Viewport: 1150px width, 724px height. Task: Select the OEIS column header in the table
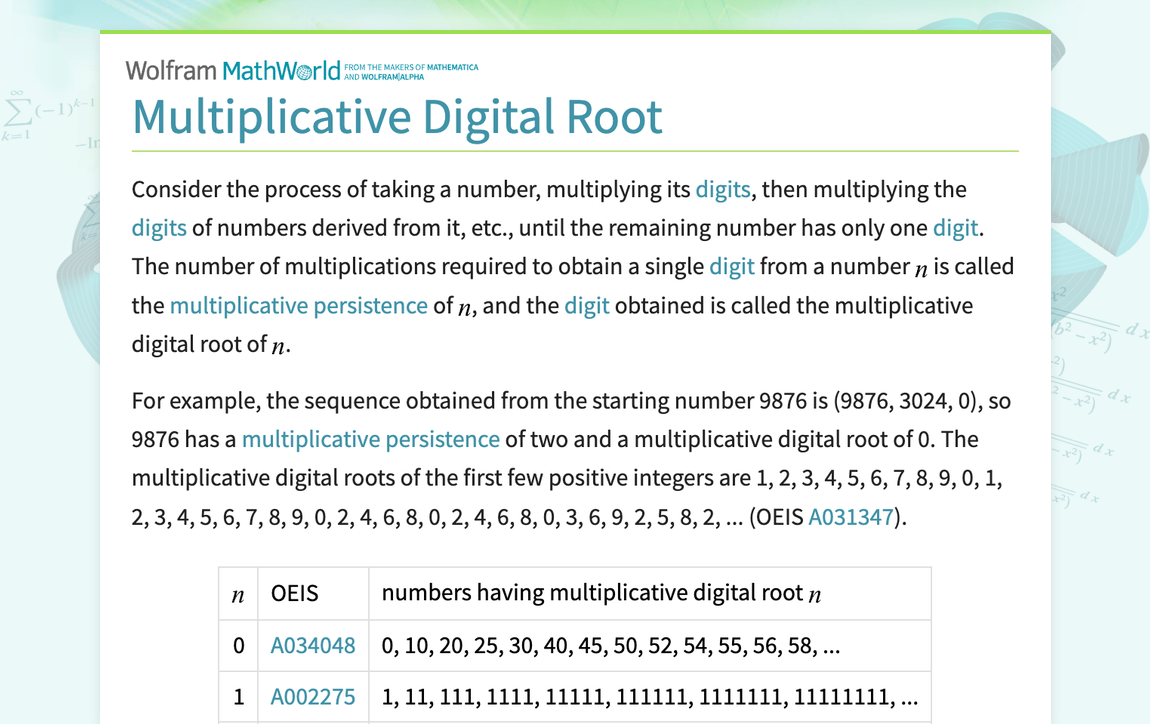click(291, 592)
